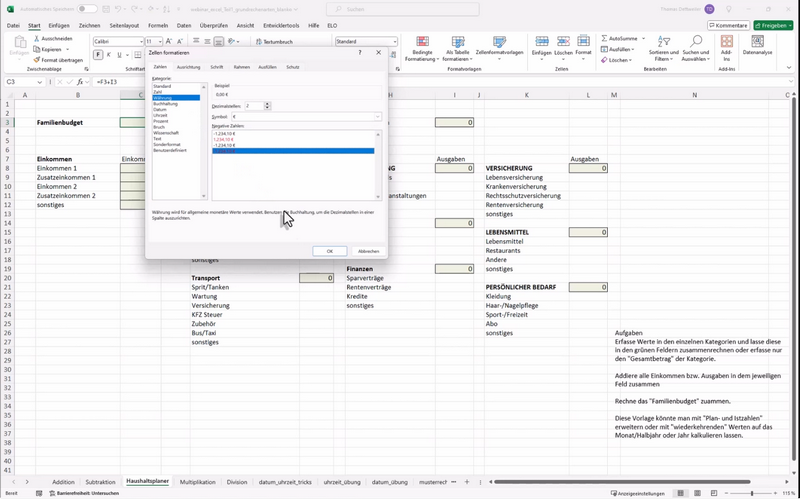Expand the Symbol currency dropdown

coord(378,117)
